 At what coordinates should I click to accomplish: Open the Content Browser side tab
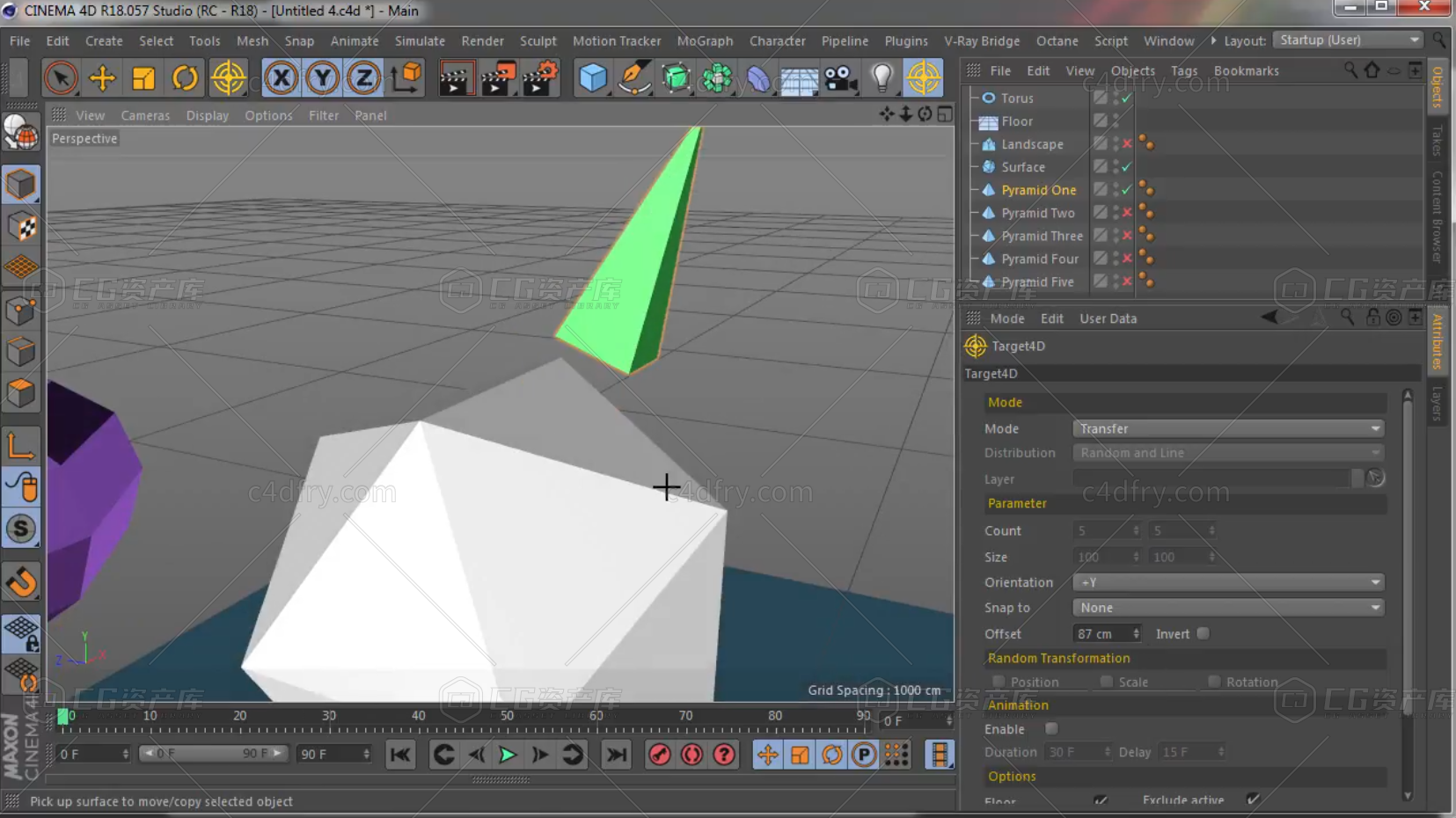click(1438, 216)
